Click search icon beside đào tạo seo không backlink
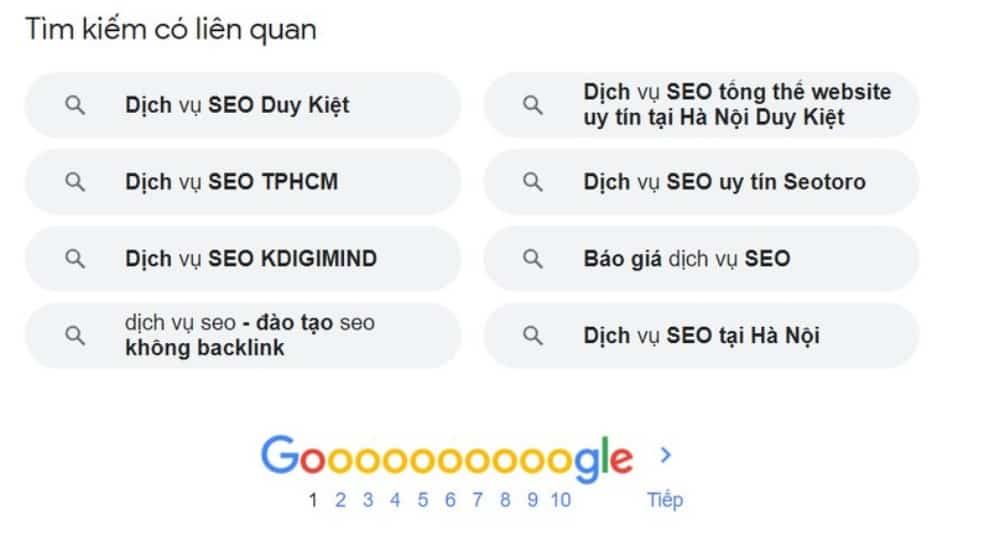986x552 pixels. [x=75, y=336]
